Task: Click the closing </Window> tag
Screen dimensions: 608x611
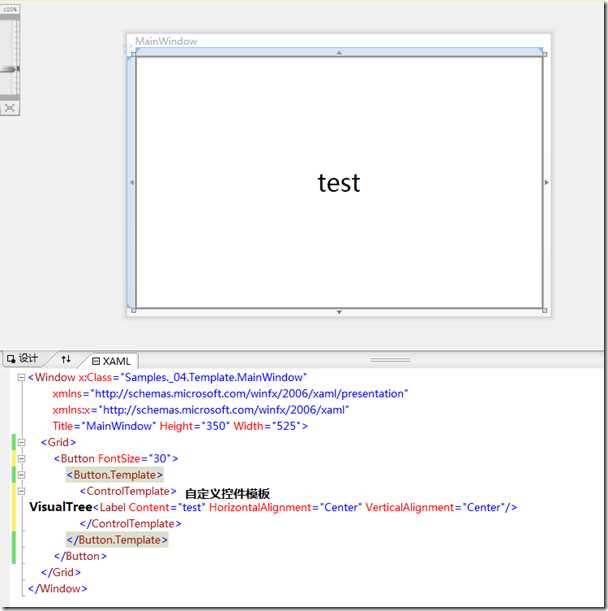Action: [x=58, y=588]
